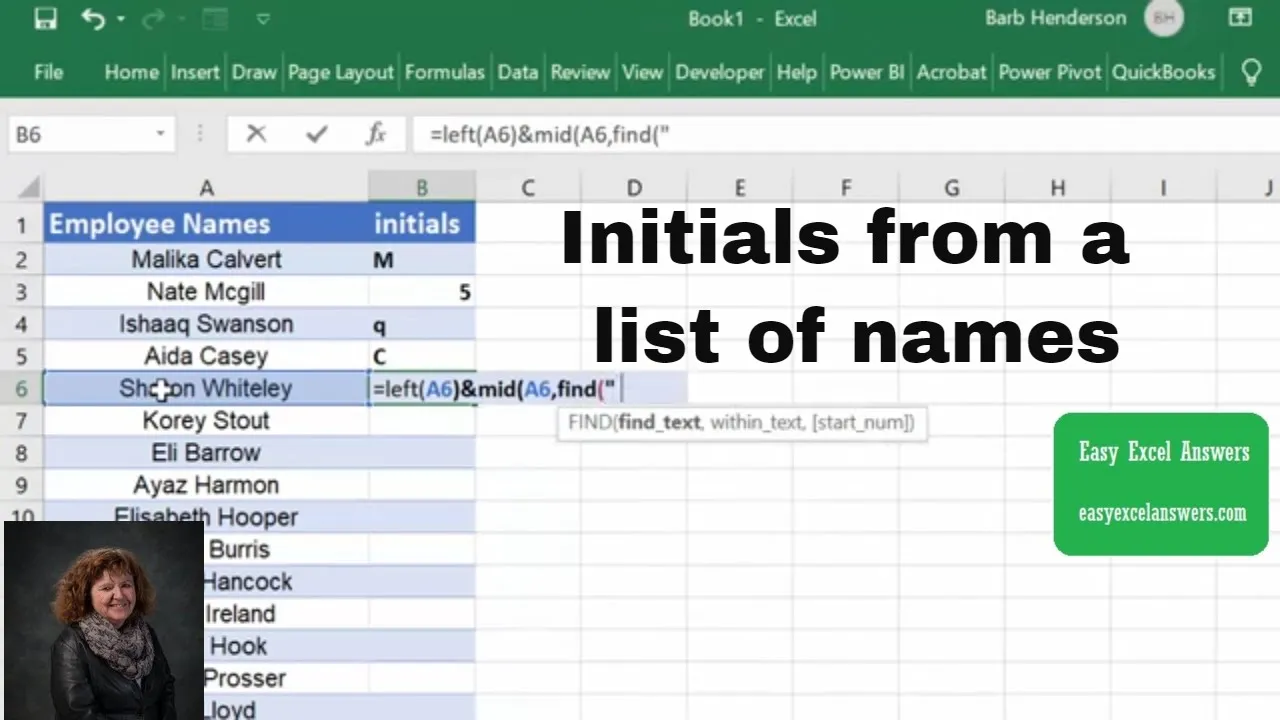Click find_text in the FIND tooltip
The image size is (1280, 720).
pyautogui.click(x=659, y=423)
